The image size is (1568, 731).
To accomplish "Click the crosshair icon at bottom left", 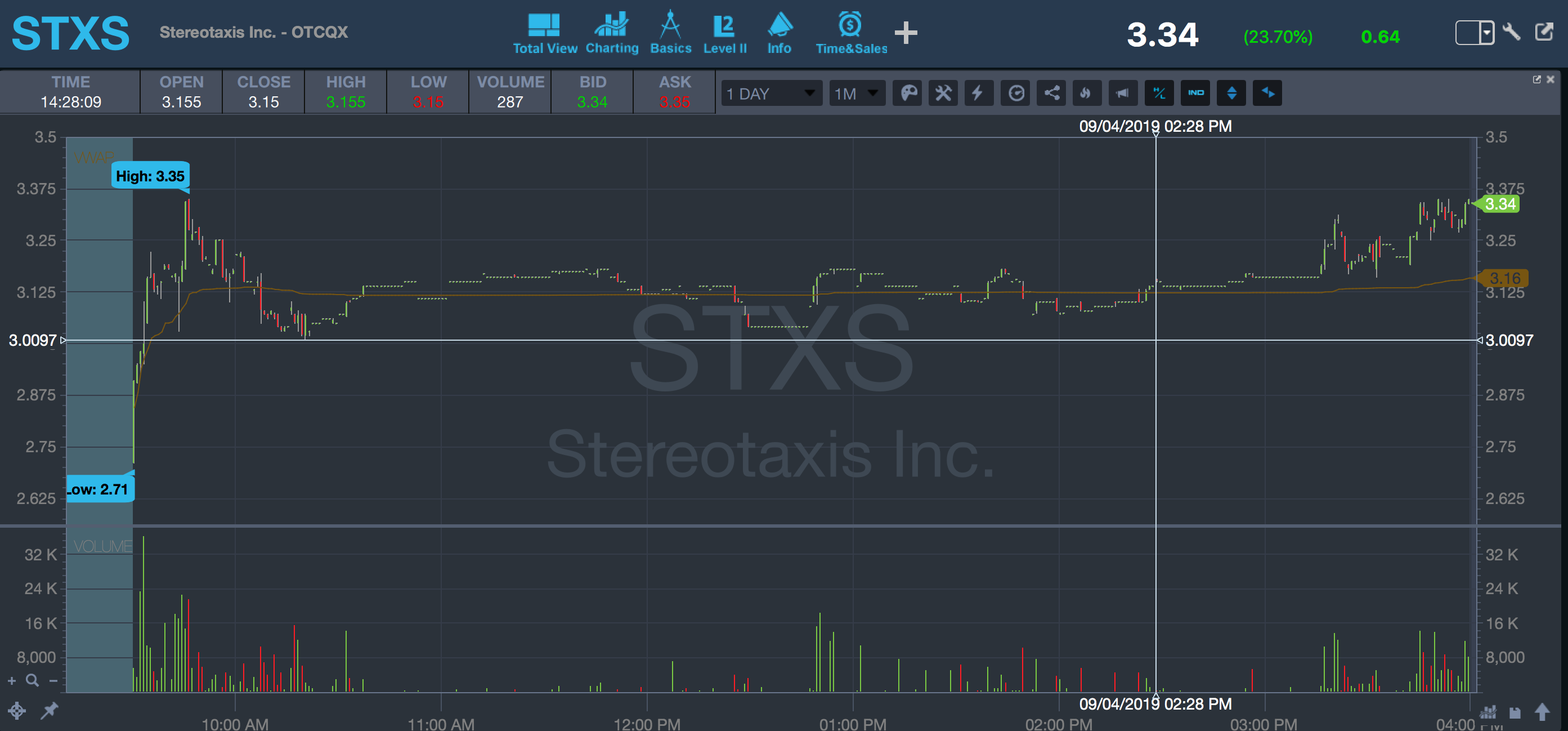I will click(16, 710).
